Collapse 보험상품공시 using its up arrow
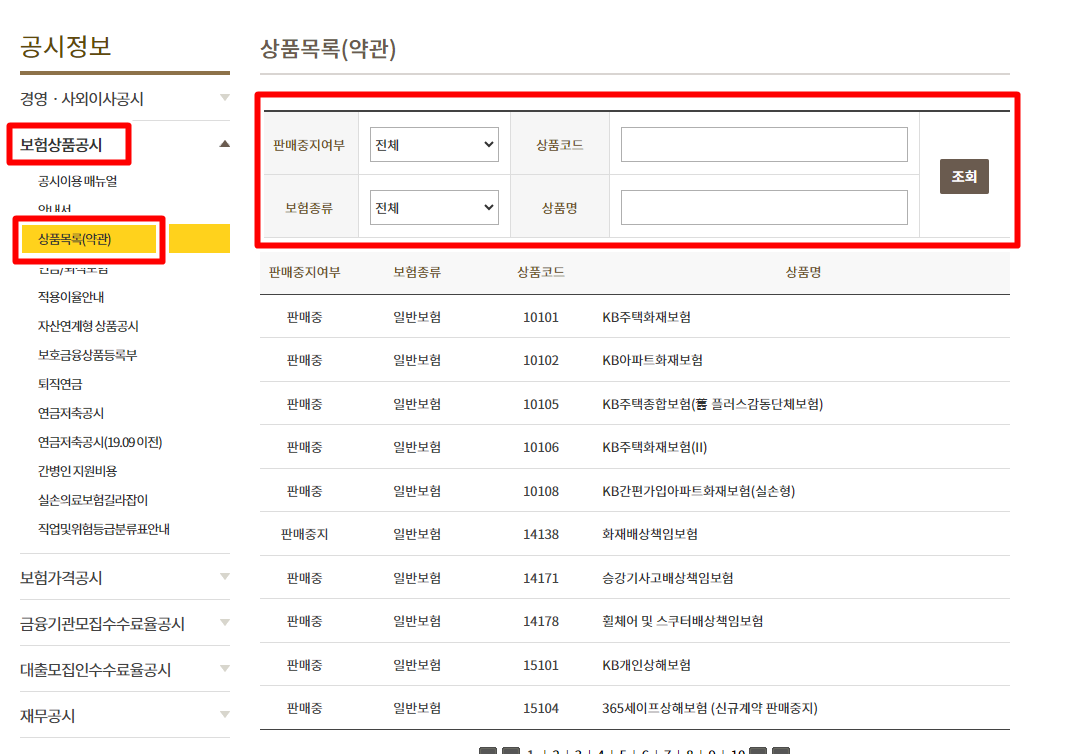This screenshot has height=754, width=1084. [225, 144]
